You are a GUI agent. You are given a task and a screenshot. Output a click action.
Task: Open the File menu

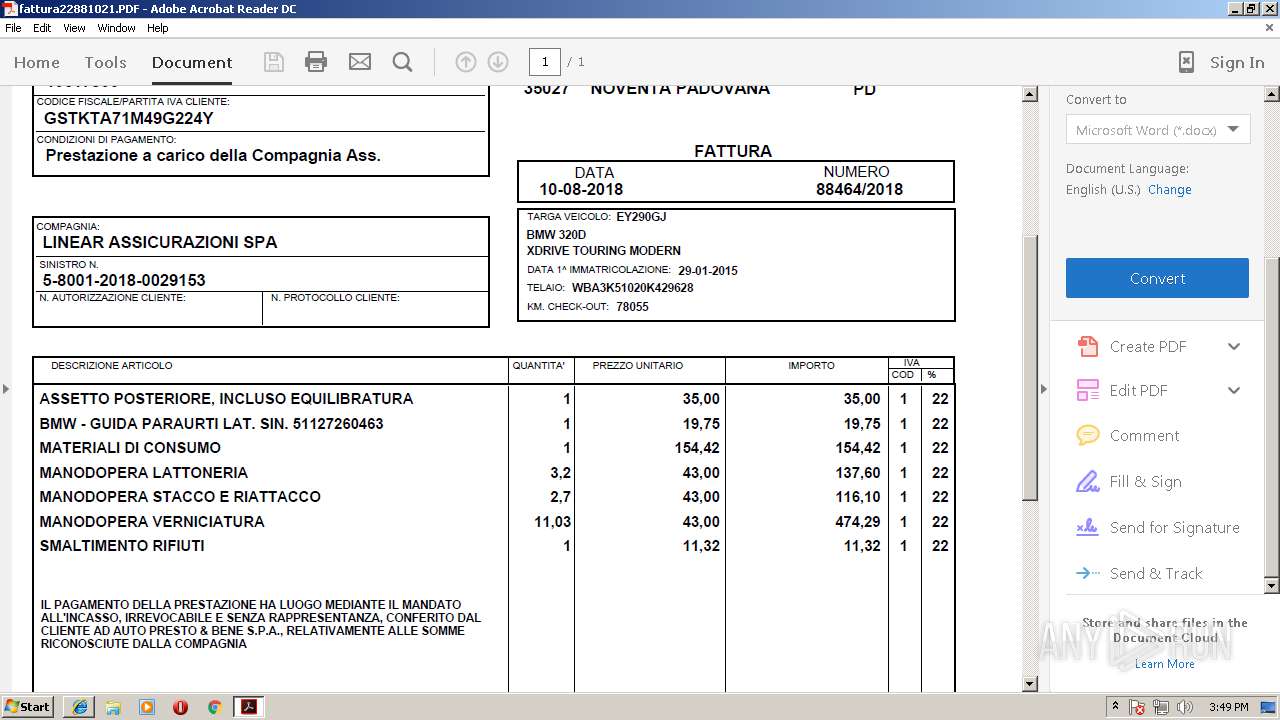point(13,28)
